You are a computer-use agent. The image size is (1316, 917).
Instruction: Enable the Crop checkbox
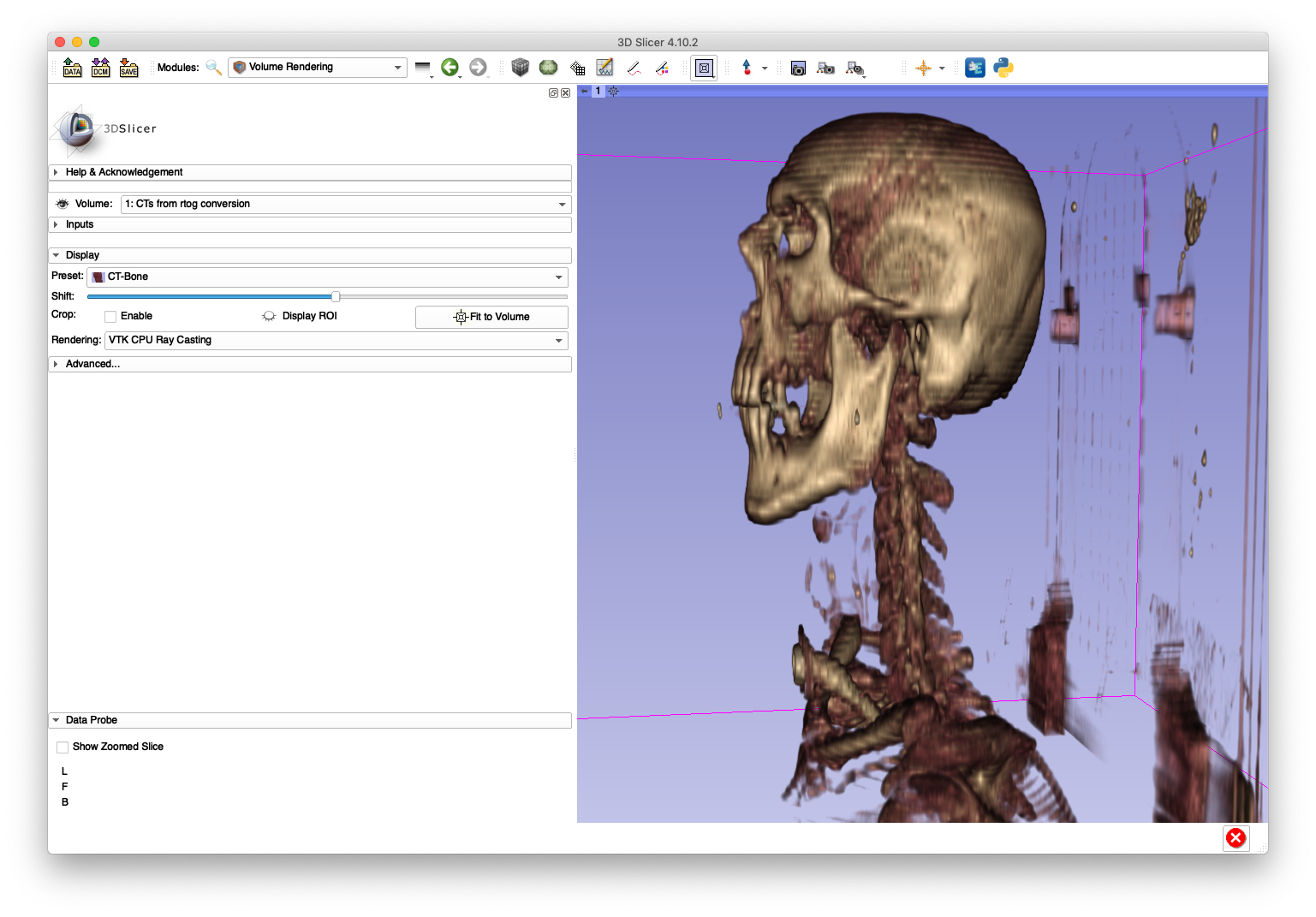[110, 316]
